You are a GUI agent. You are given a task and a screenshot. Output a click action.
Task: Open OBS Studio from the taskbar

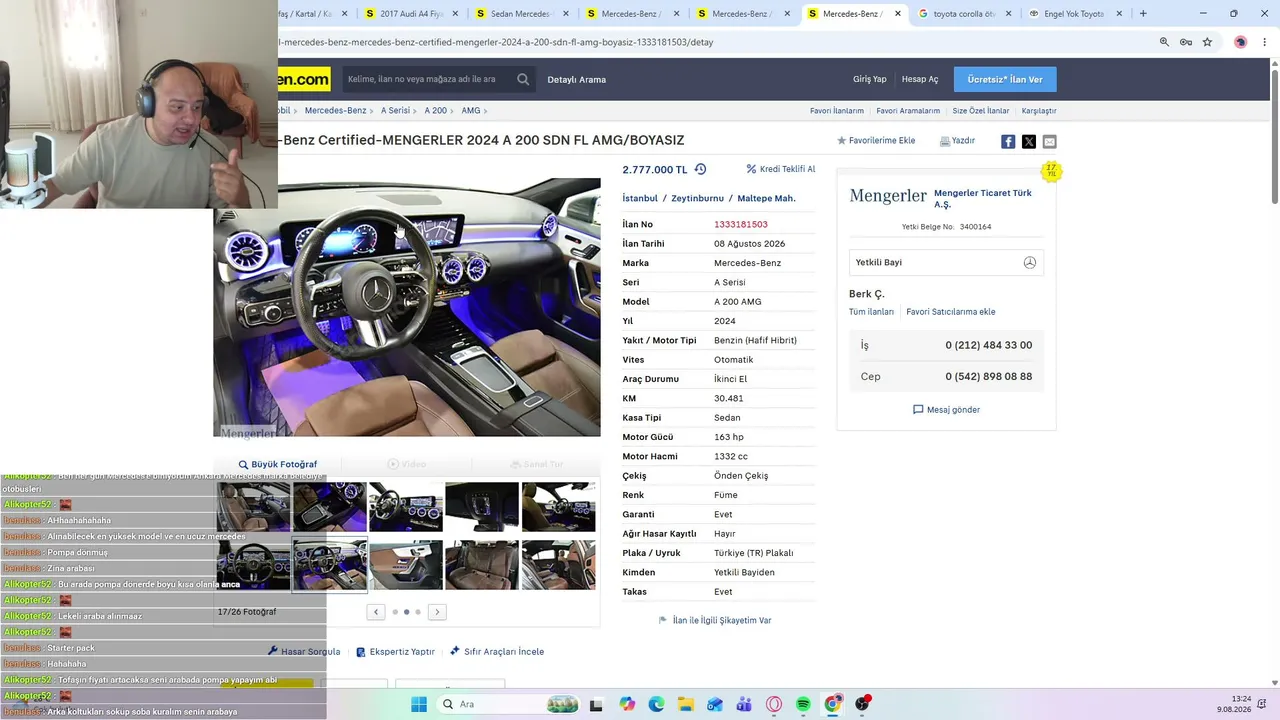pyautogui.click(x=862, y=704)
